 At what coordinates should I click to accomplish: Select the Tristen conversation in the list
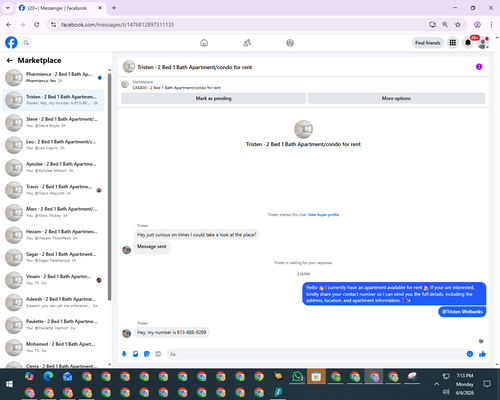pyautogui.click(x=53, y=100)
